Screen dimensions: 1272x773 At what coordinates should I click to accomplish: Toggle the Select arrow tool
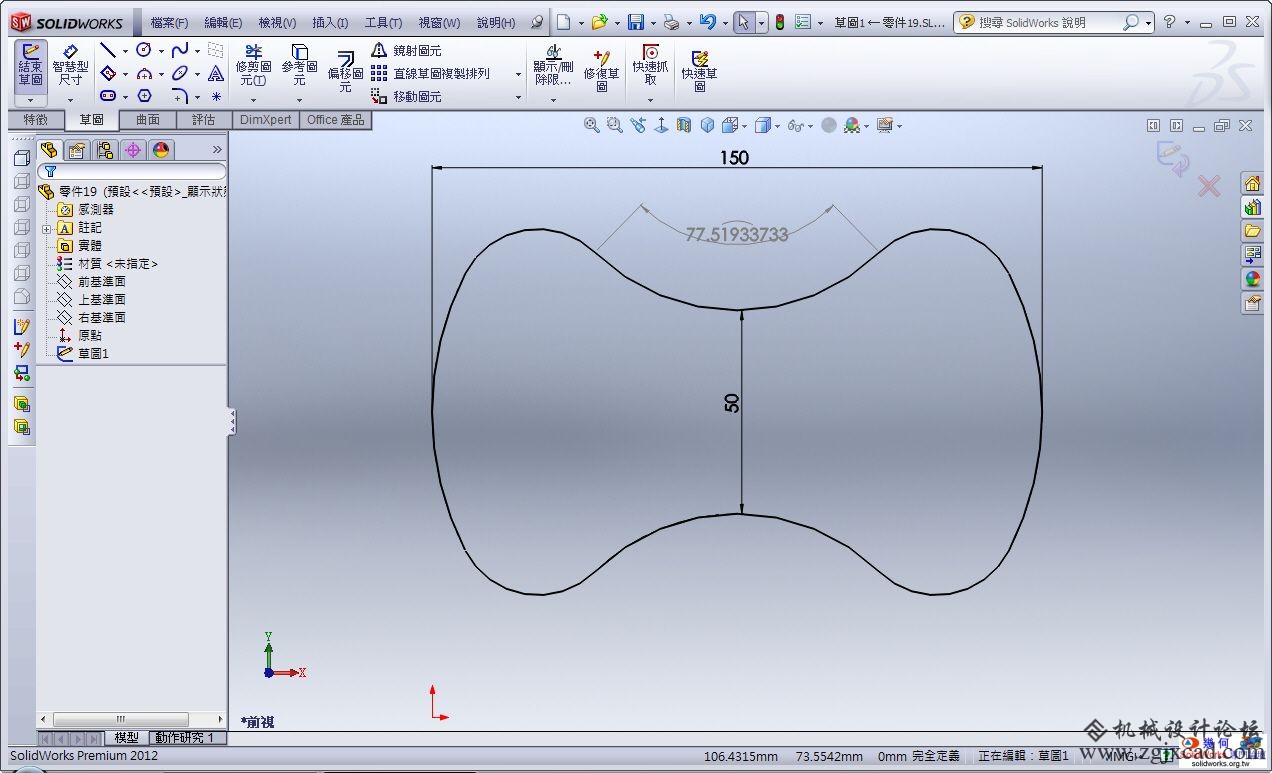[743, 22]
